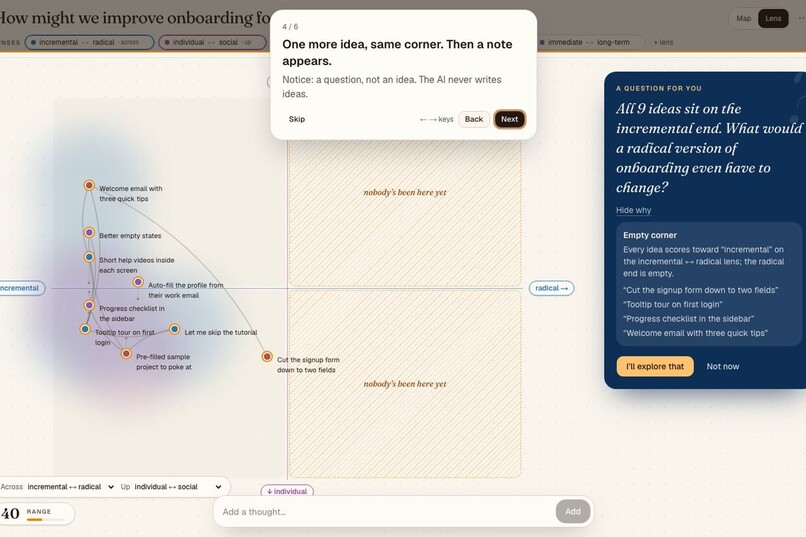
Task: Switch to the Lens view tab
Action: click(x=773, y=18)
